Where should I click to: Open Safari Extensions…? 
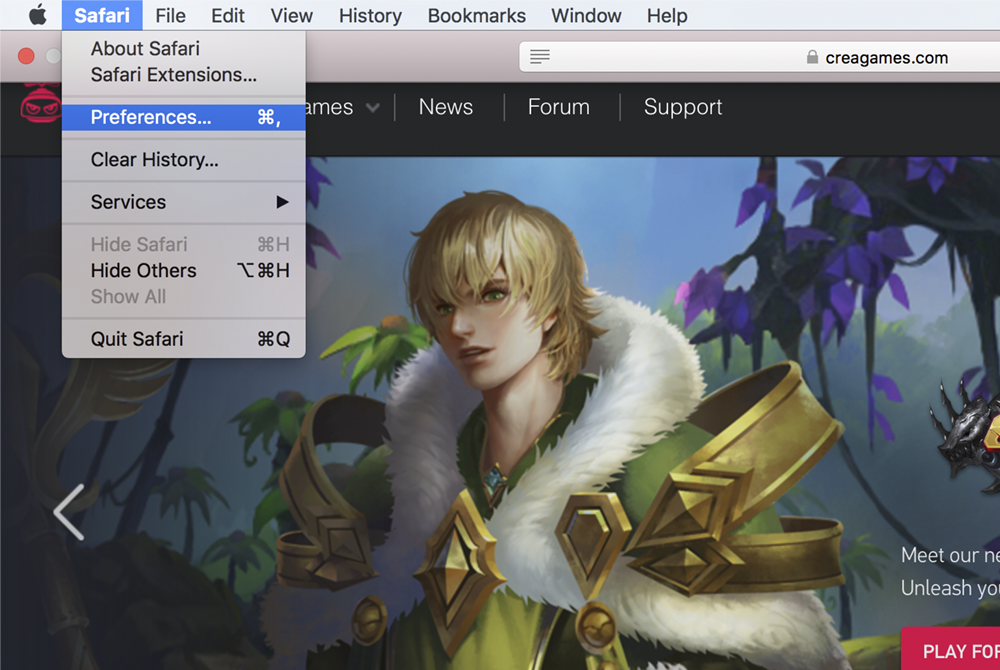tap(173, 74)
